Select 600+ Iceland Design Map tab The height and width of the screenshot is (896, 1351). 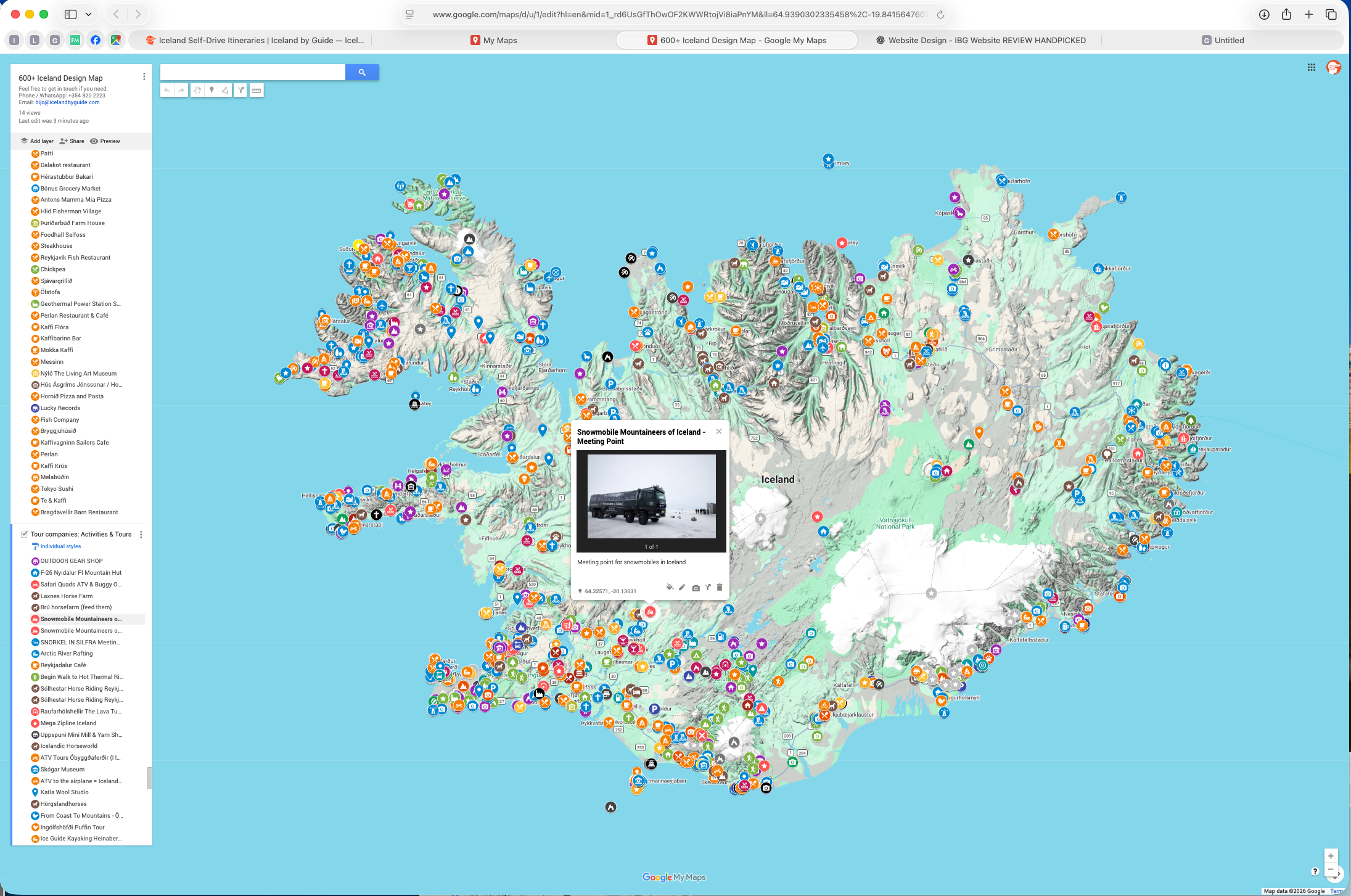tap(737, 40)
